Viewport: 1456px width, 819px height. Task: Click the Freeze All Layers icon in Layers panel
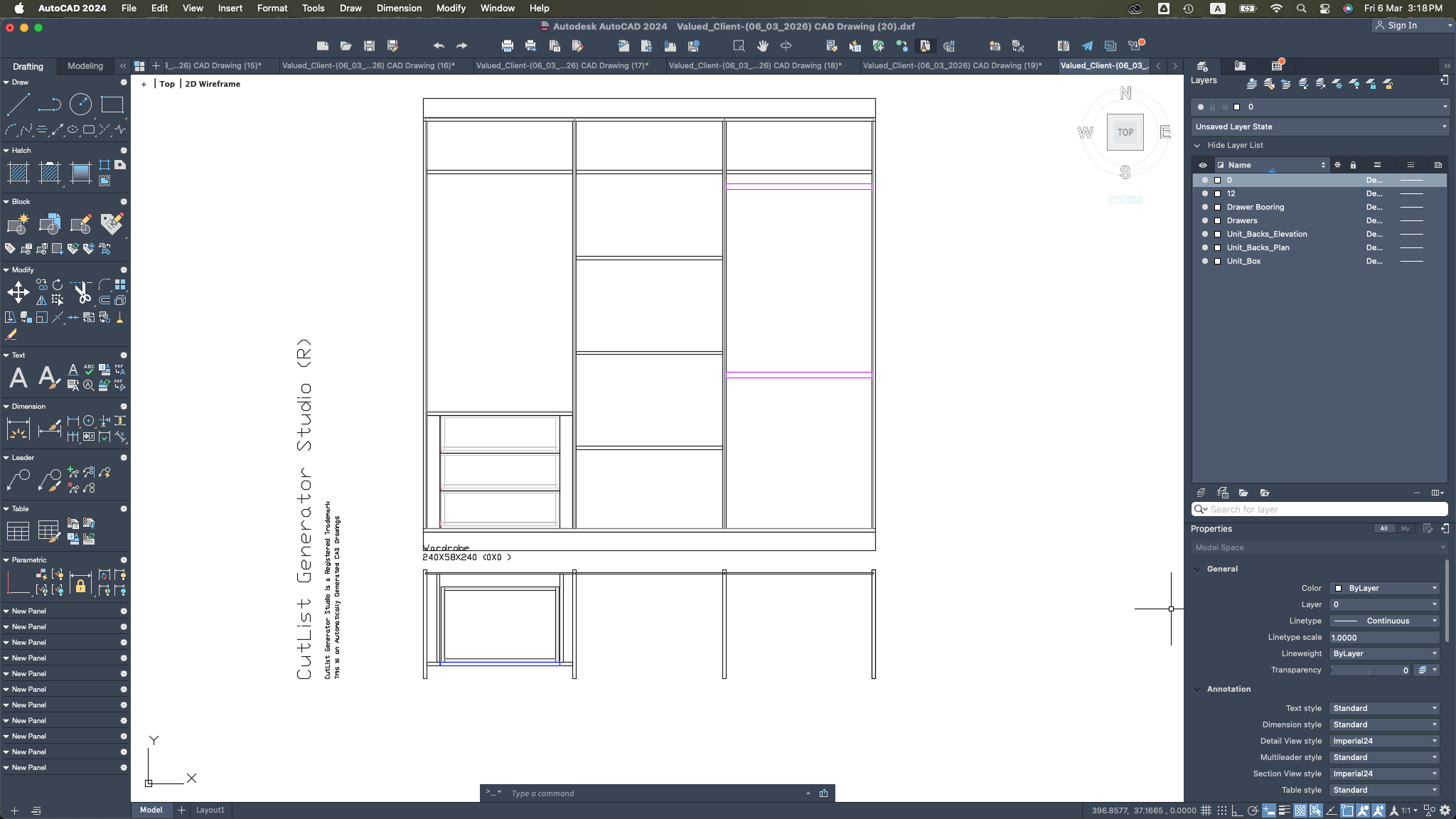tap(1337, 84)
